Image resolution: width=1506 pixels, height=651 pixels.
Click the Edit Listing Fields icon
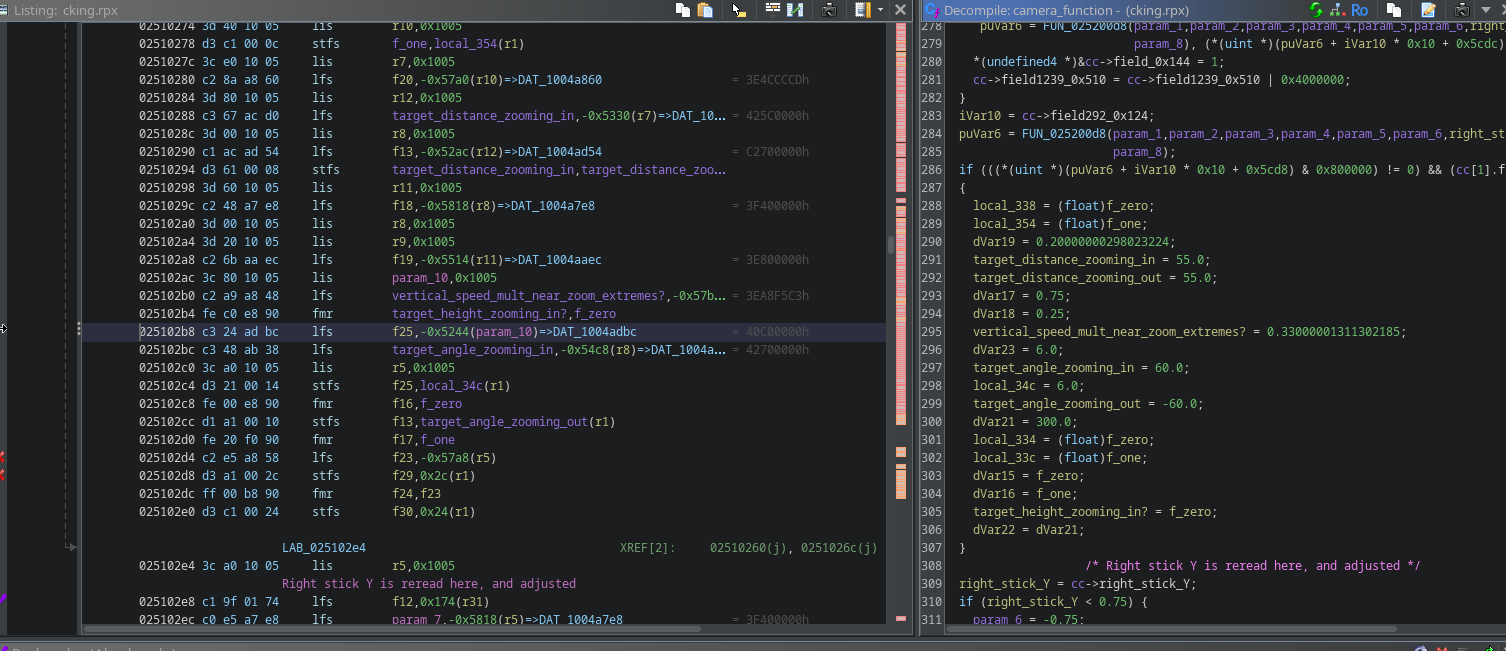tap(863, 10)
